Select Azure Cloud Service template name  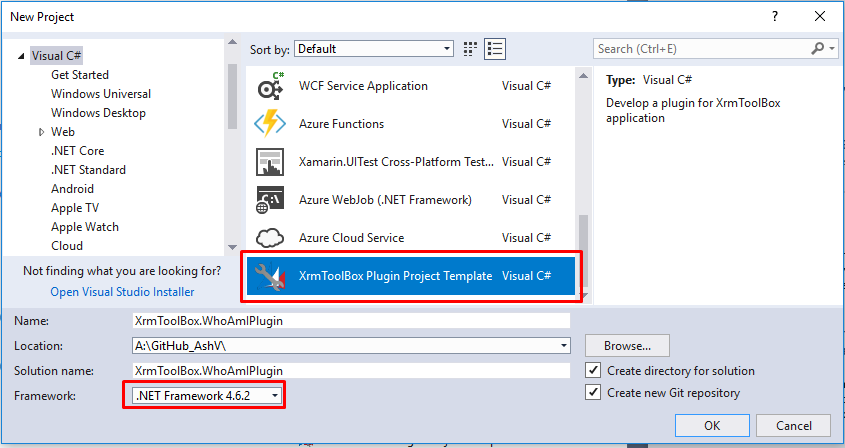[x=351, y=238]
